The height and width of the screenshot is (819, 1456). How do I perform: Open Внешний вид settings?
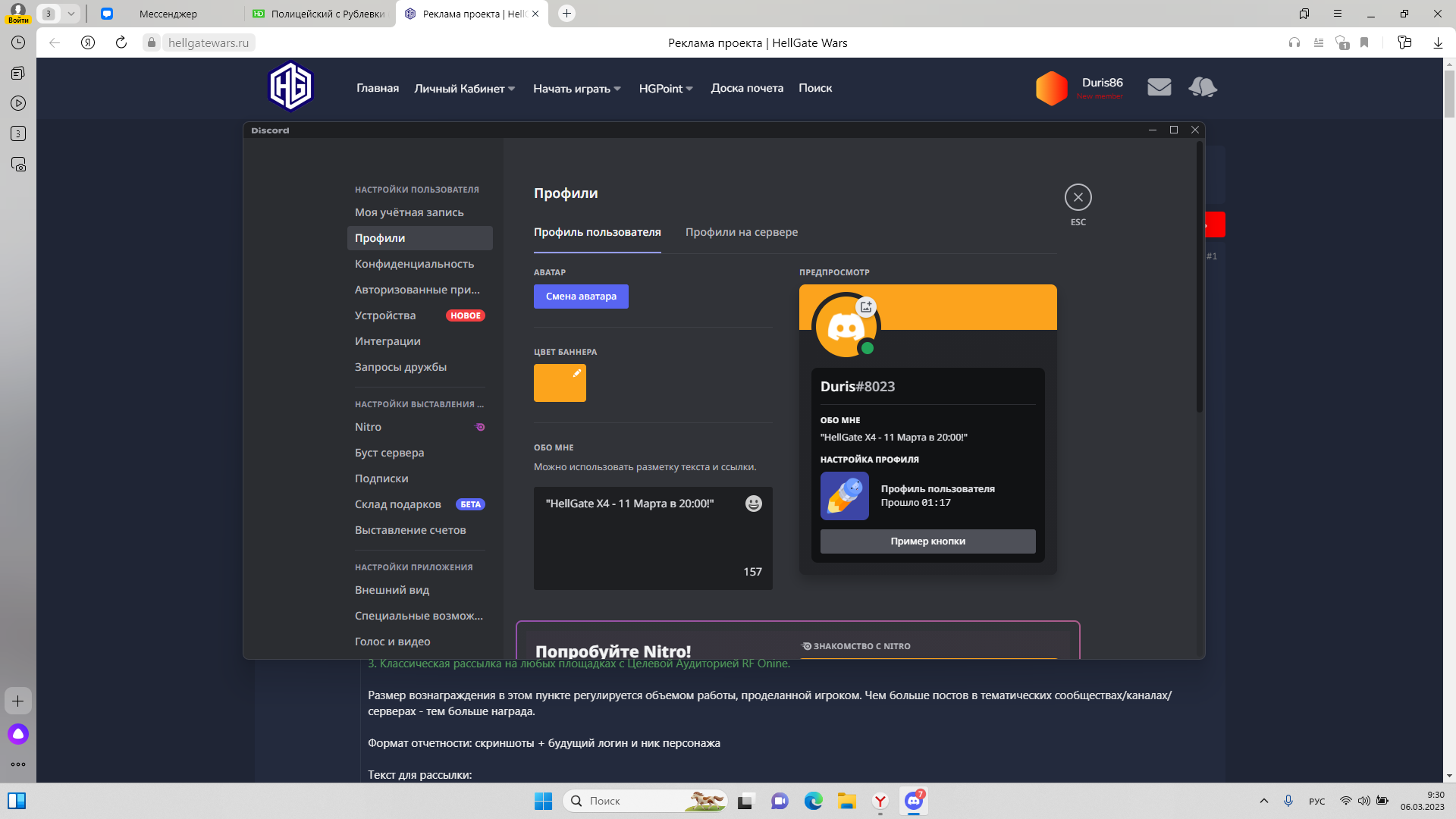pyautogui.click(x=420, y=590)
